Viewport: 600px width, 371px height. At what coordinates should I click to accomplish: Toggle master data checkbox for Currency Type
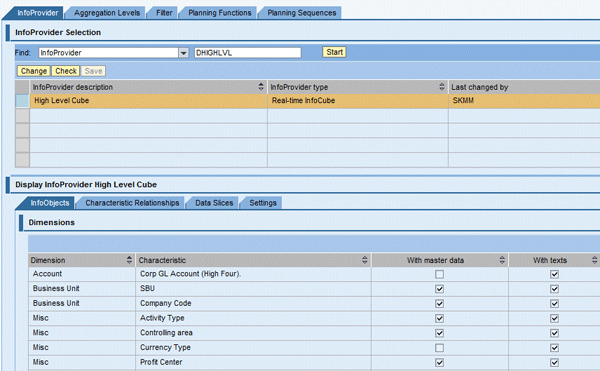click(439, 348)
